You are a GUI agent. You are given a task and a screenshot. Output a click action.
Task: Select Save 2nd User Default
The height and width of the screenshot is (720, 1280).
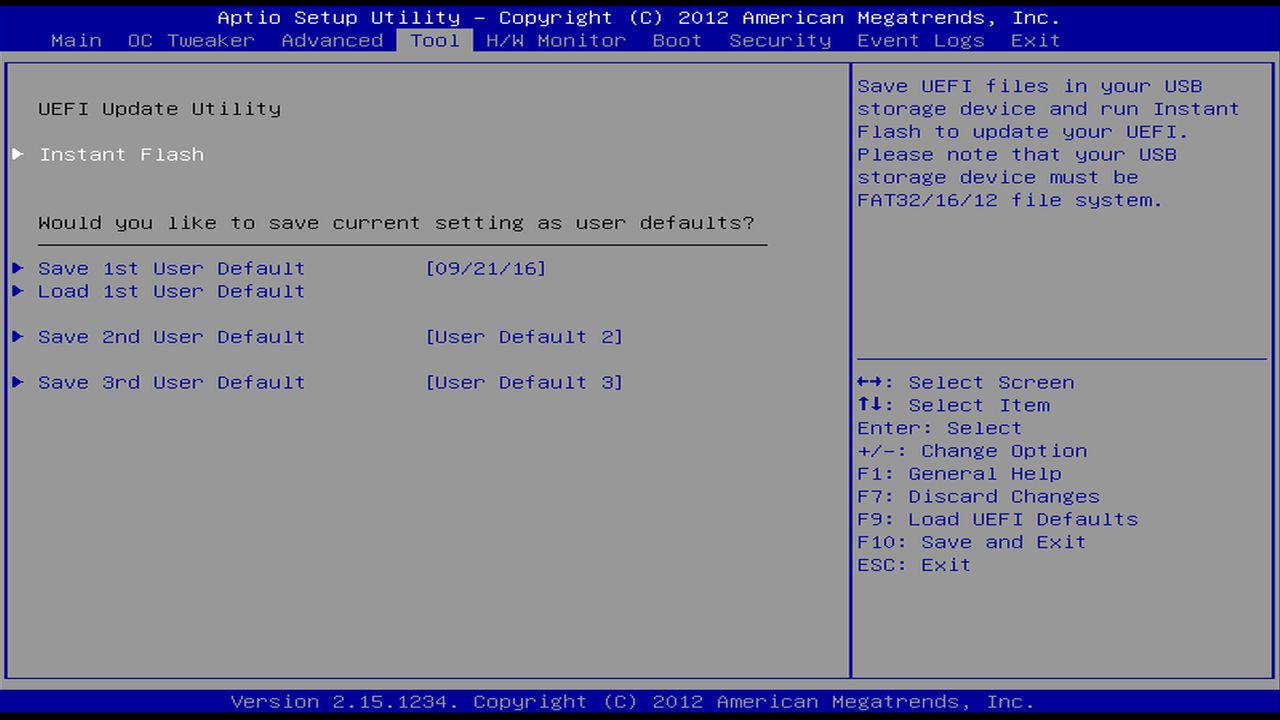pyautogui.click(x=171, y=337)
